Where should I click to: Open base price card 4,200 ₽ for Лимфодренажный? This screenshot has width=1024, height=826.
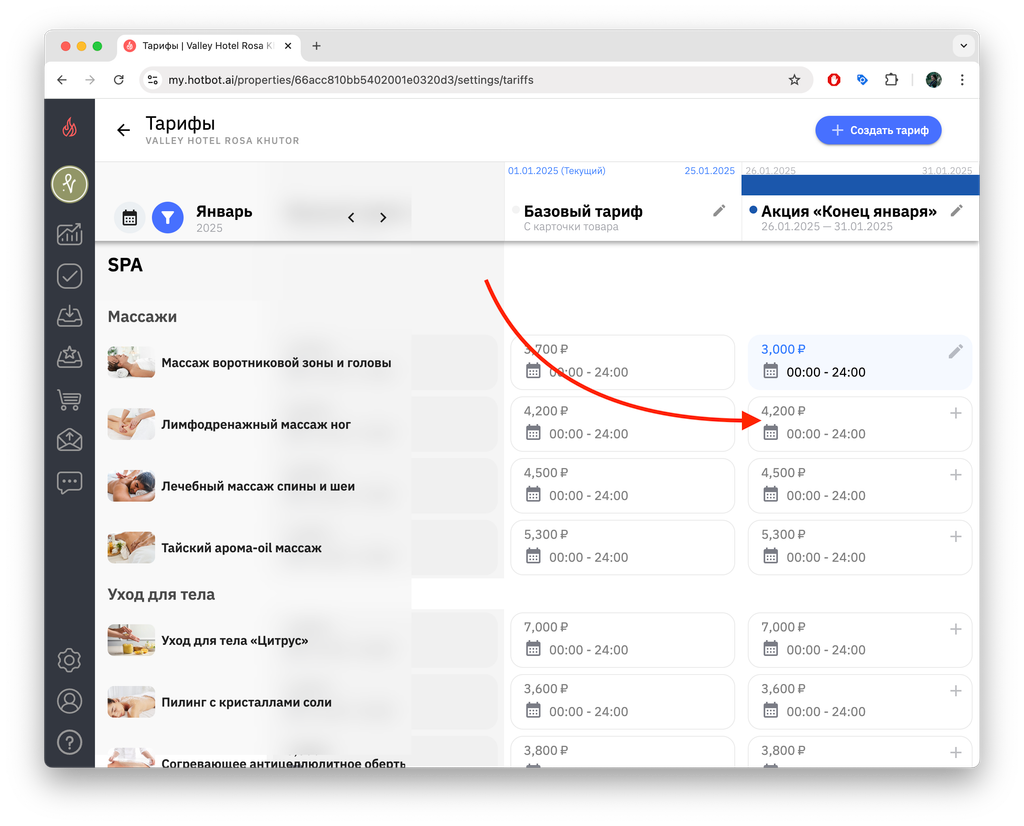click(x=622, y=424)
